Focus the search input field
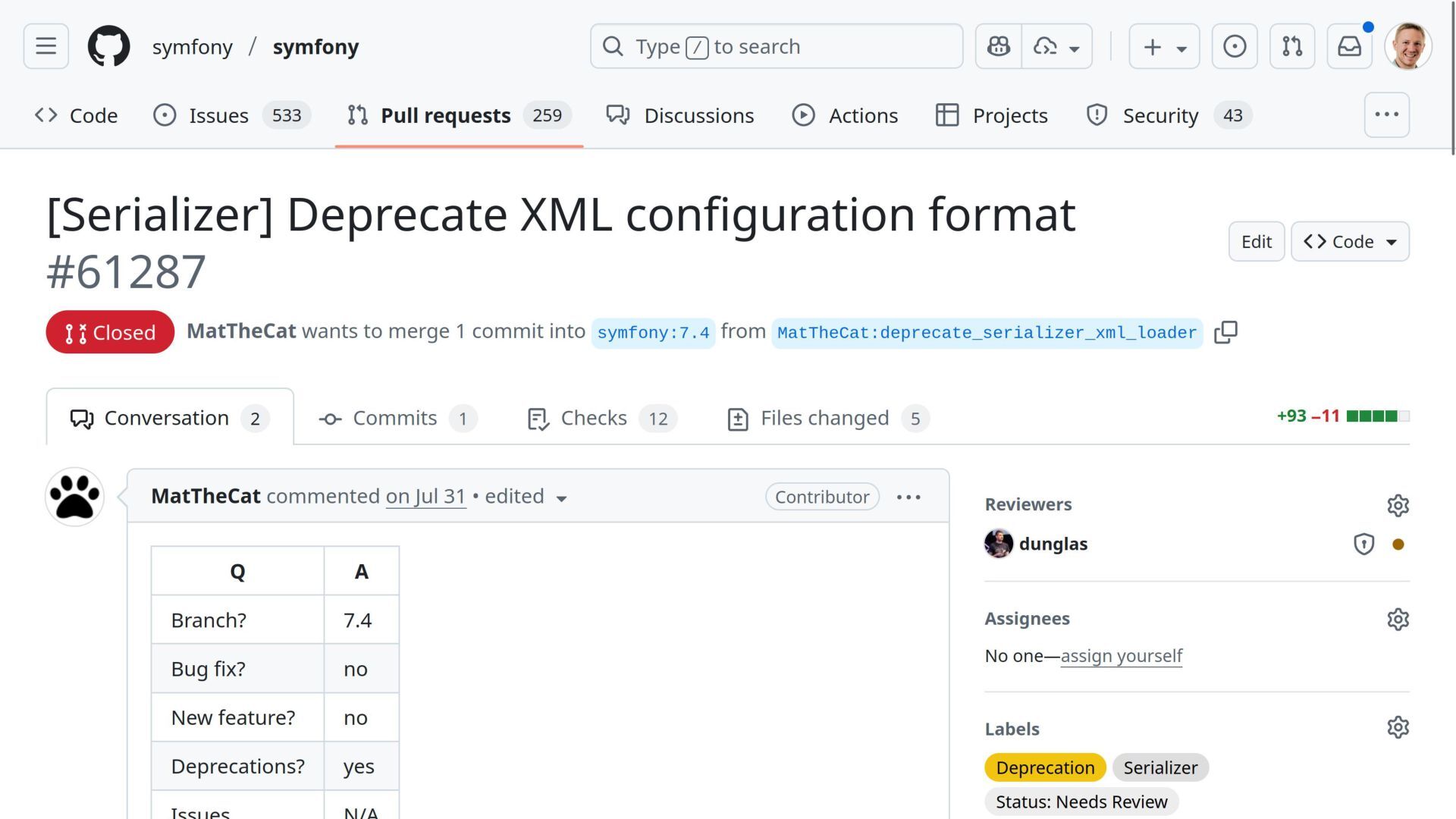The width and height of the screenshot is (1456, 819). [x=777, y=46]
